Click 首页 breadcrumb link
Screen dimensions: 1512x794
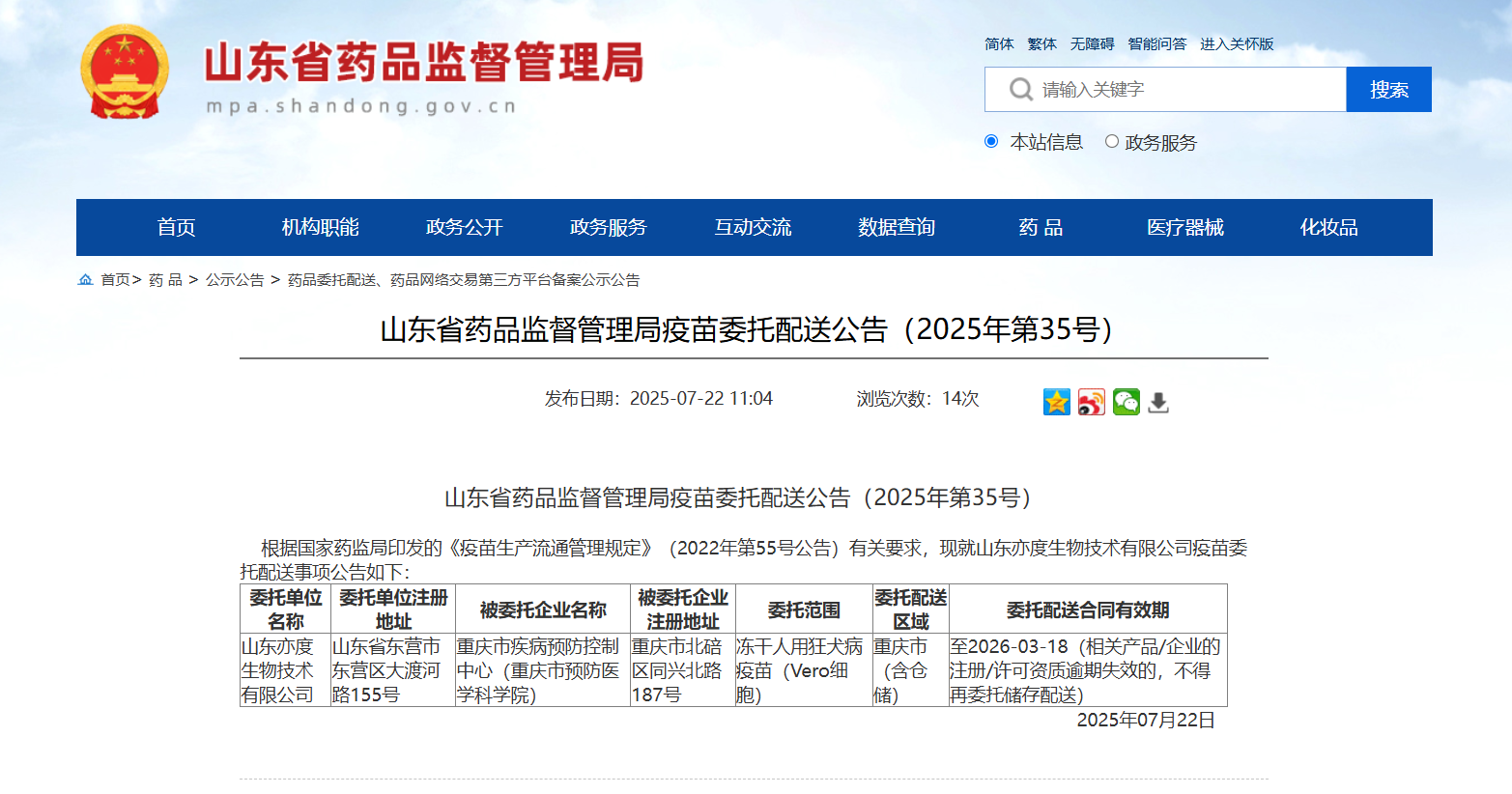(x=115, y=280)
